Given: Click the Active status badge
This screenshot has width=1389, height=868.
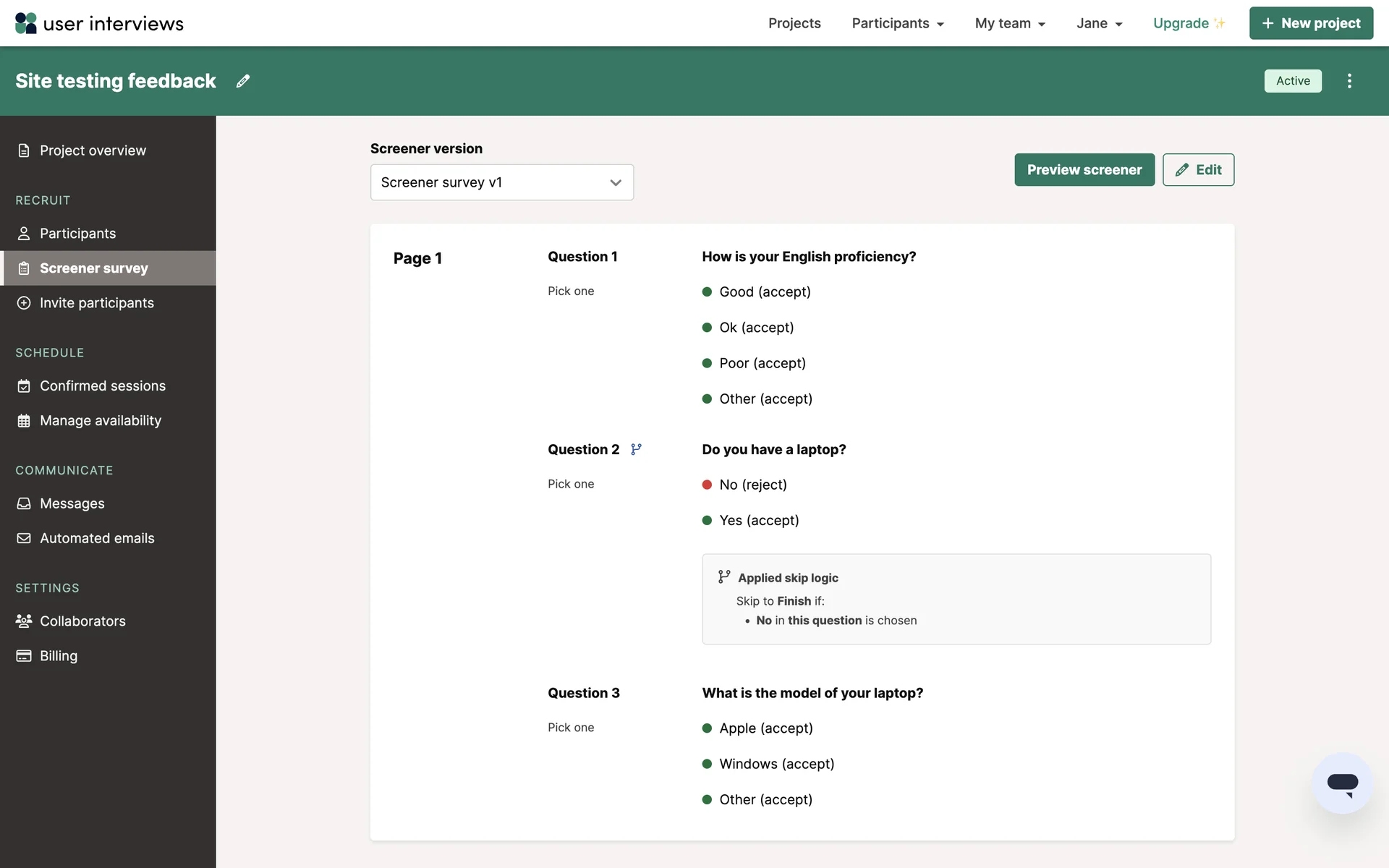Looking at the screenshot, I should click(x=1292, y=81).
